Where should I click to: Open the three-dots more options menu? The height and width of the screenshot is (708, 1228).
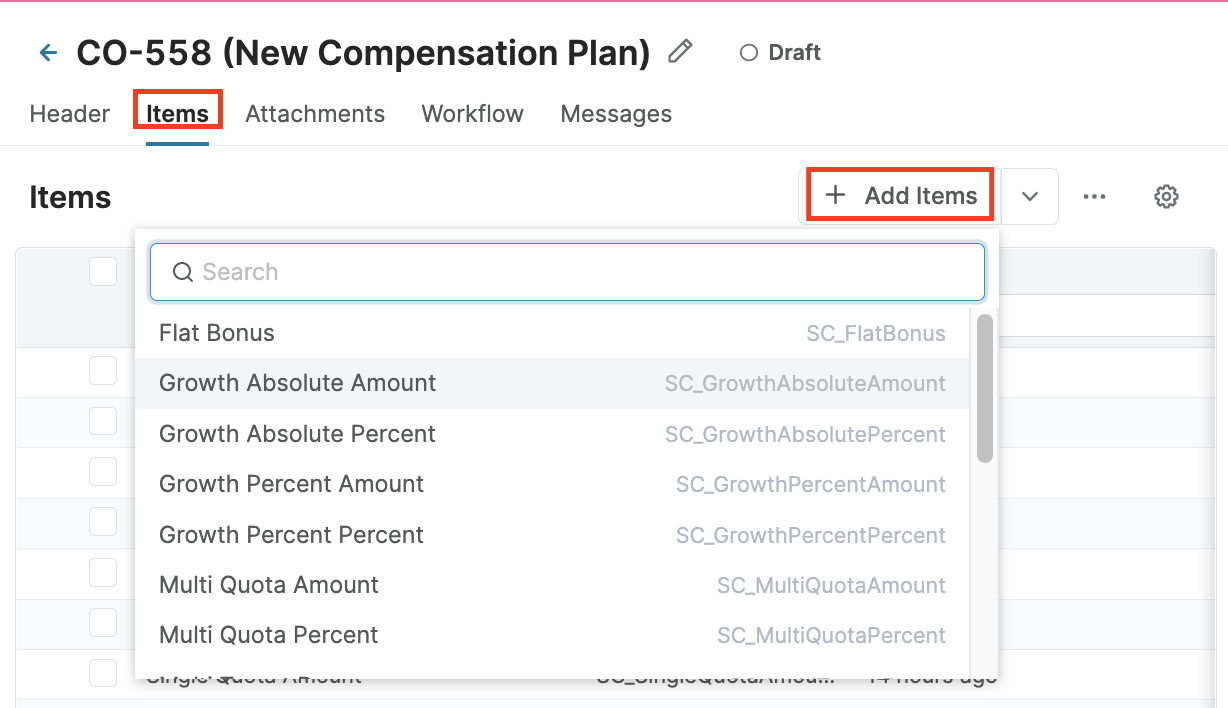tap(1094, 196)
